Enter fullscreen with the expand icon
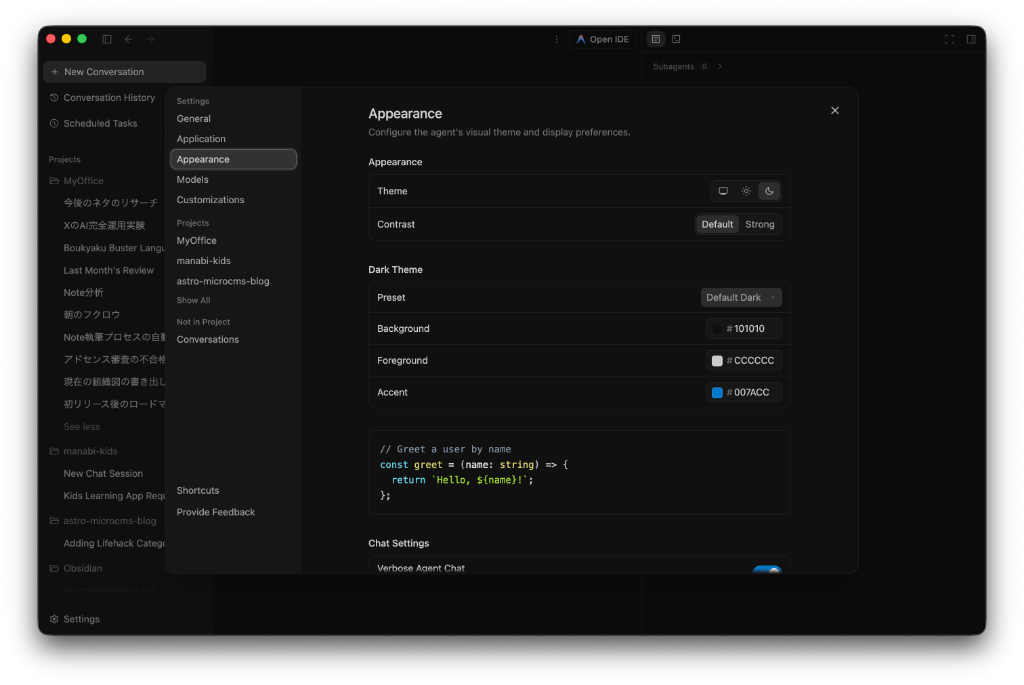 [950, 39]
